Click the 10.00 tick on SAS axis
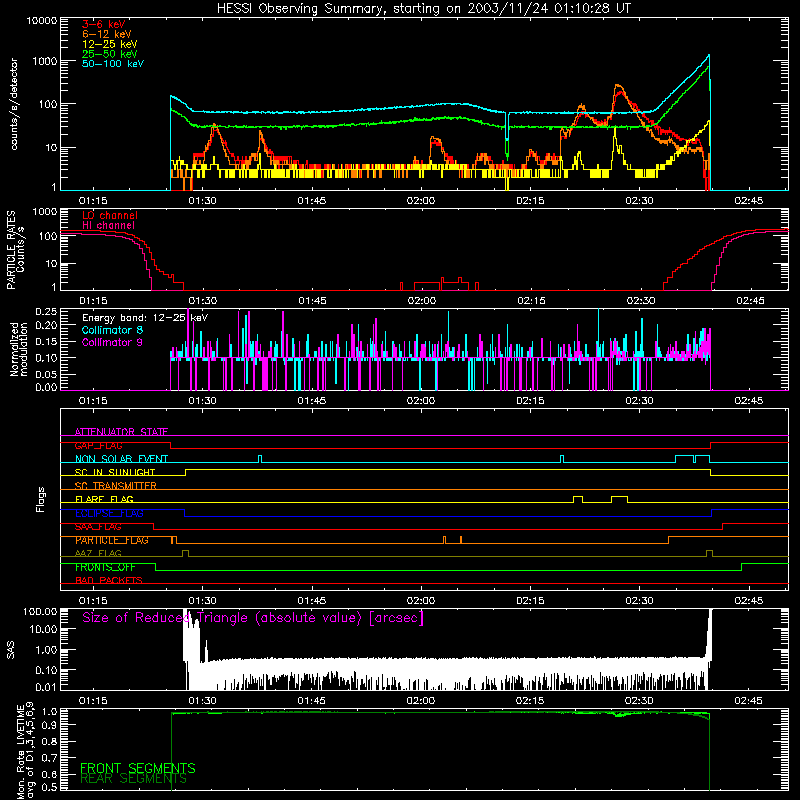800x800 pixels. (43, 629)
